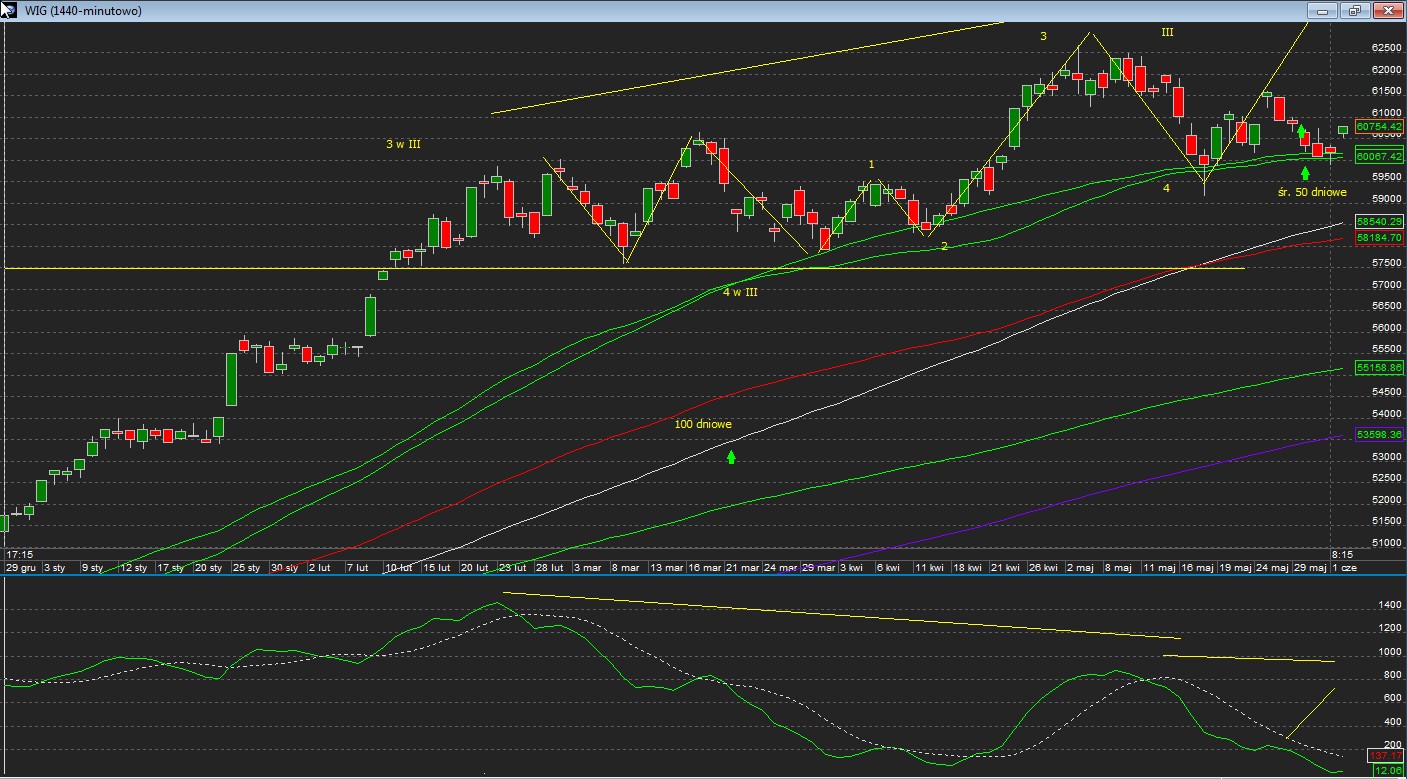Click the green 12.06 indicator value tag
Viewport: 1407px width, 779px height.
tap(1387, 771)
